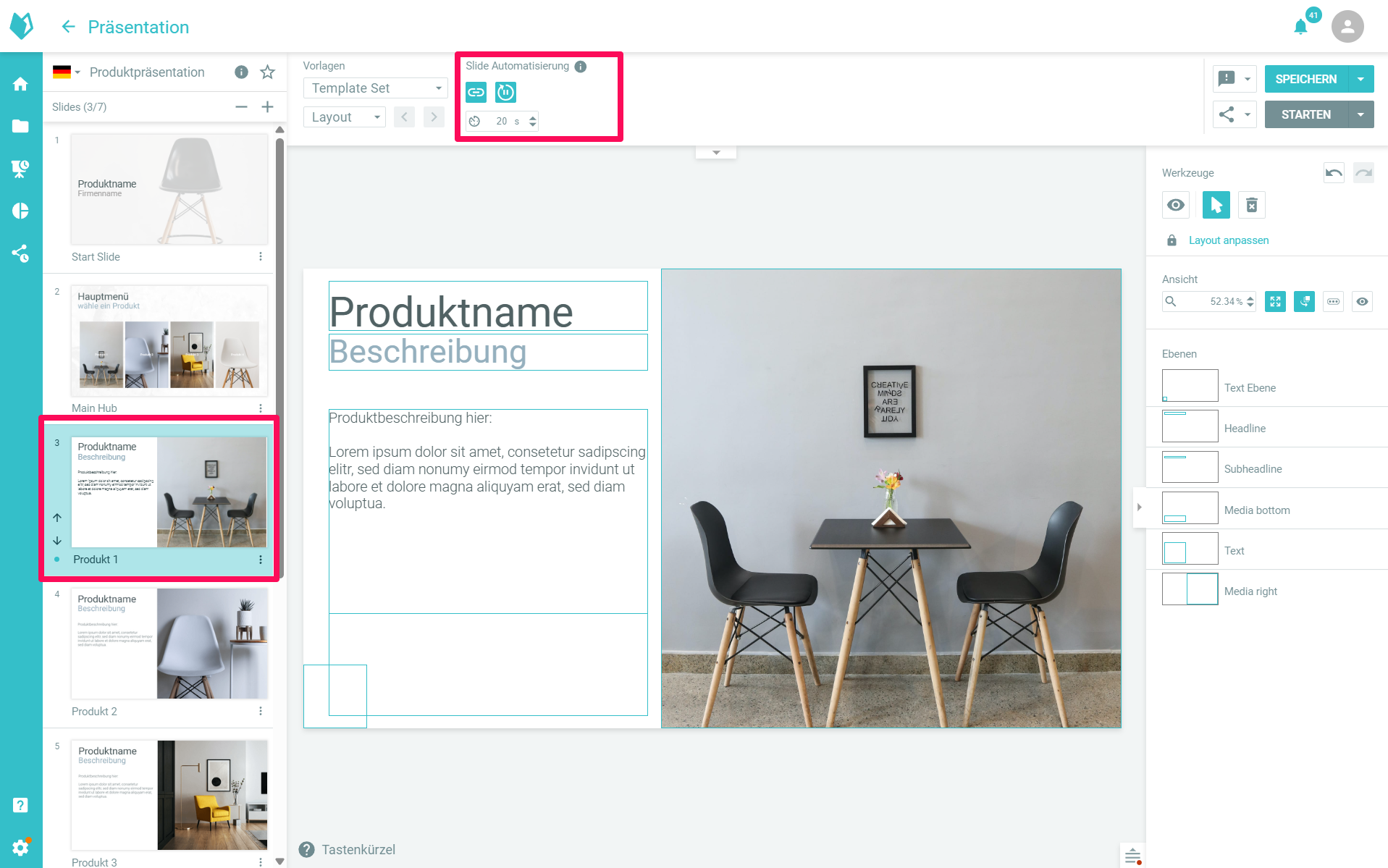The image size is (1388, 868).
Task: Expand the Layout dropdown
Action: (345, 117)
